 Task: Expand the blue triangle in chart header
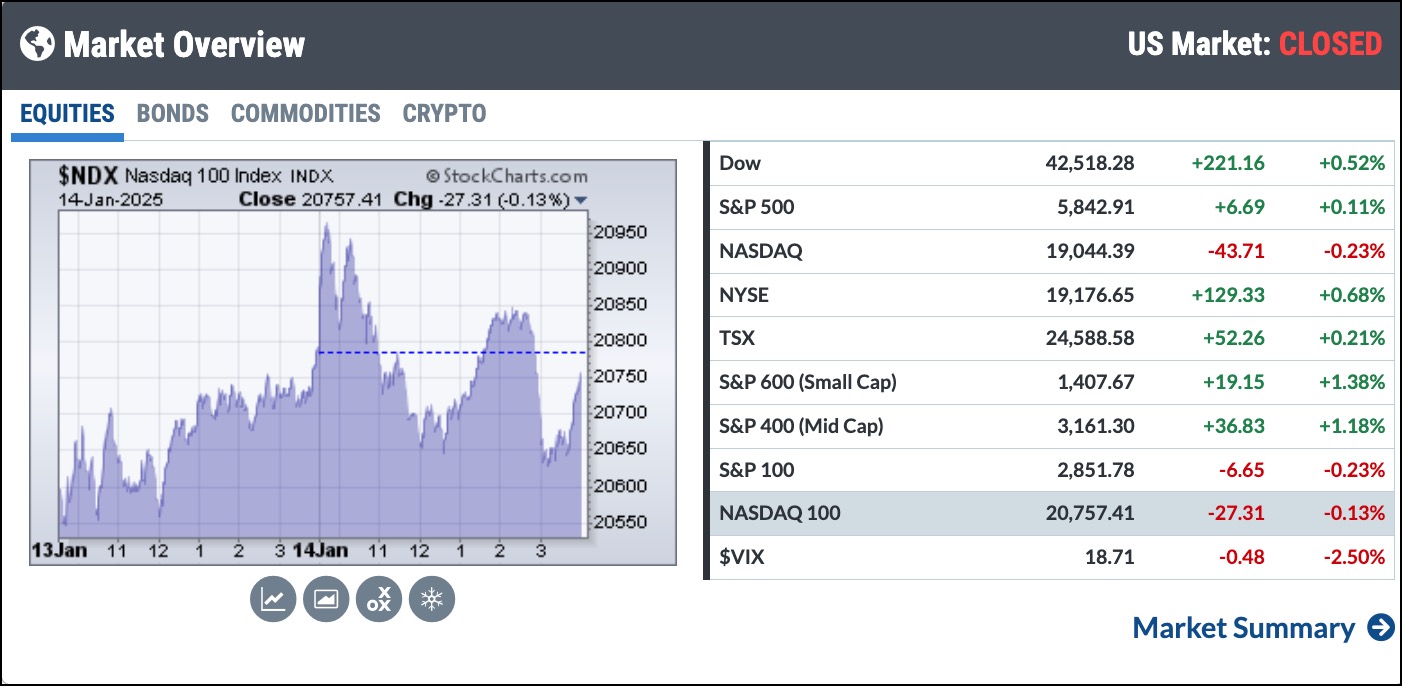pyautogui.click(x=581, y=200)
